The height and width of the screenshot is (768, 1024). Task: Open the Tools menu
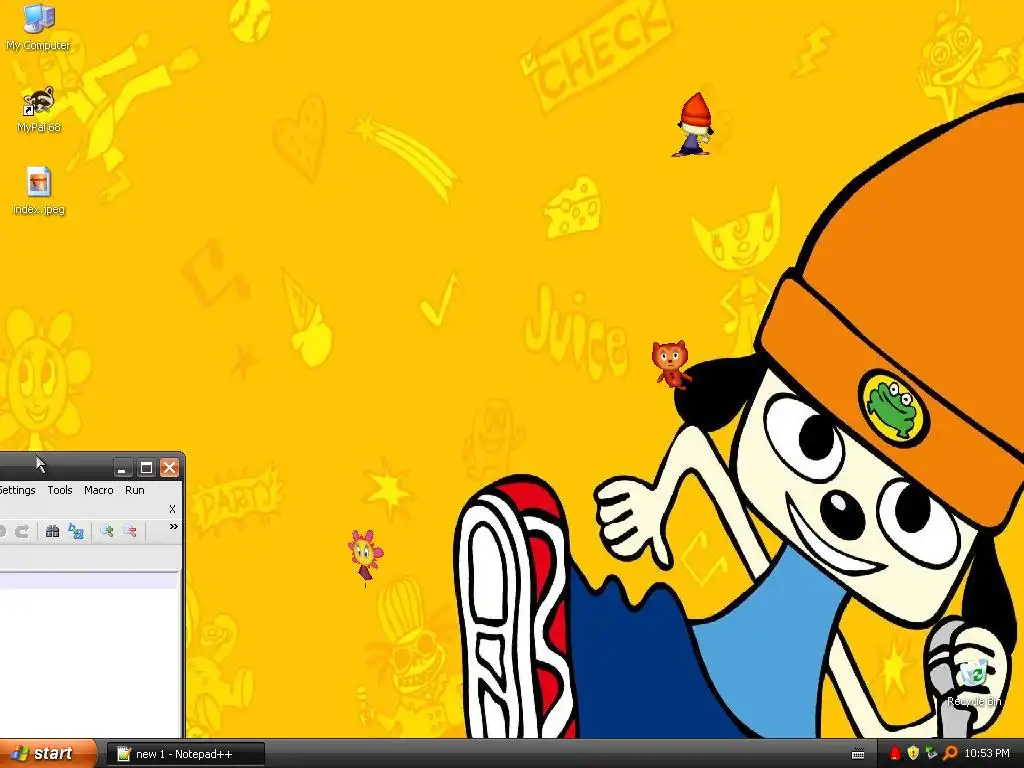click(x=59, y=490)
